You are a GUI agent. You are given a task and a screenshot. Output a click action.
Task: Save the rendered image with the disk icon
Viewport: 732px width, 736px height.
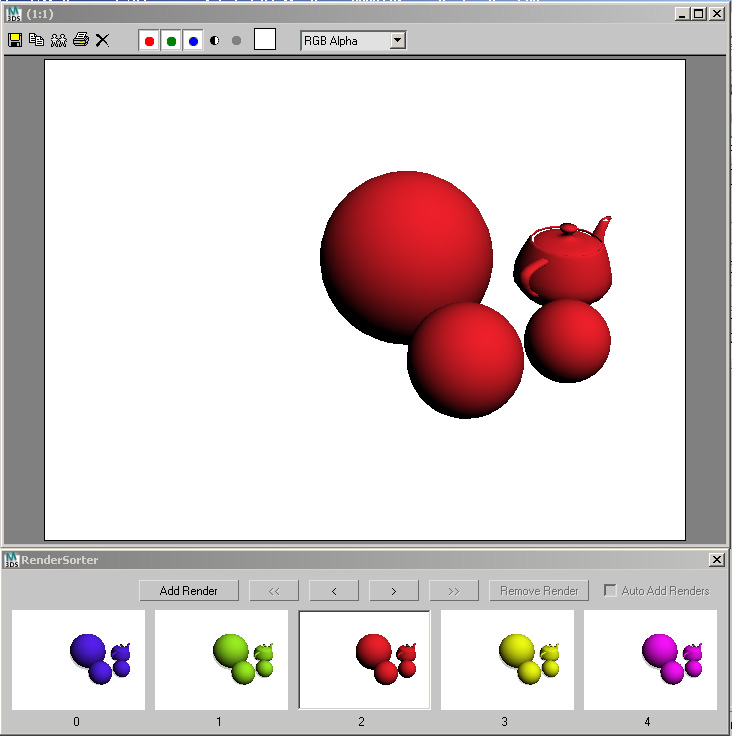[15, 40]
